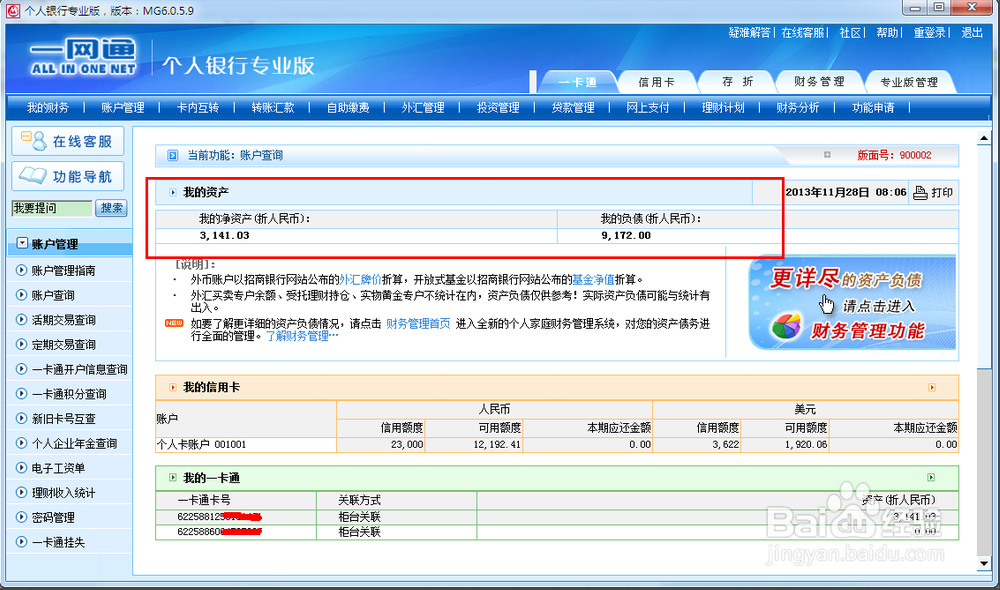Open 投资管理 menu

tap(498, 108)
